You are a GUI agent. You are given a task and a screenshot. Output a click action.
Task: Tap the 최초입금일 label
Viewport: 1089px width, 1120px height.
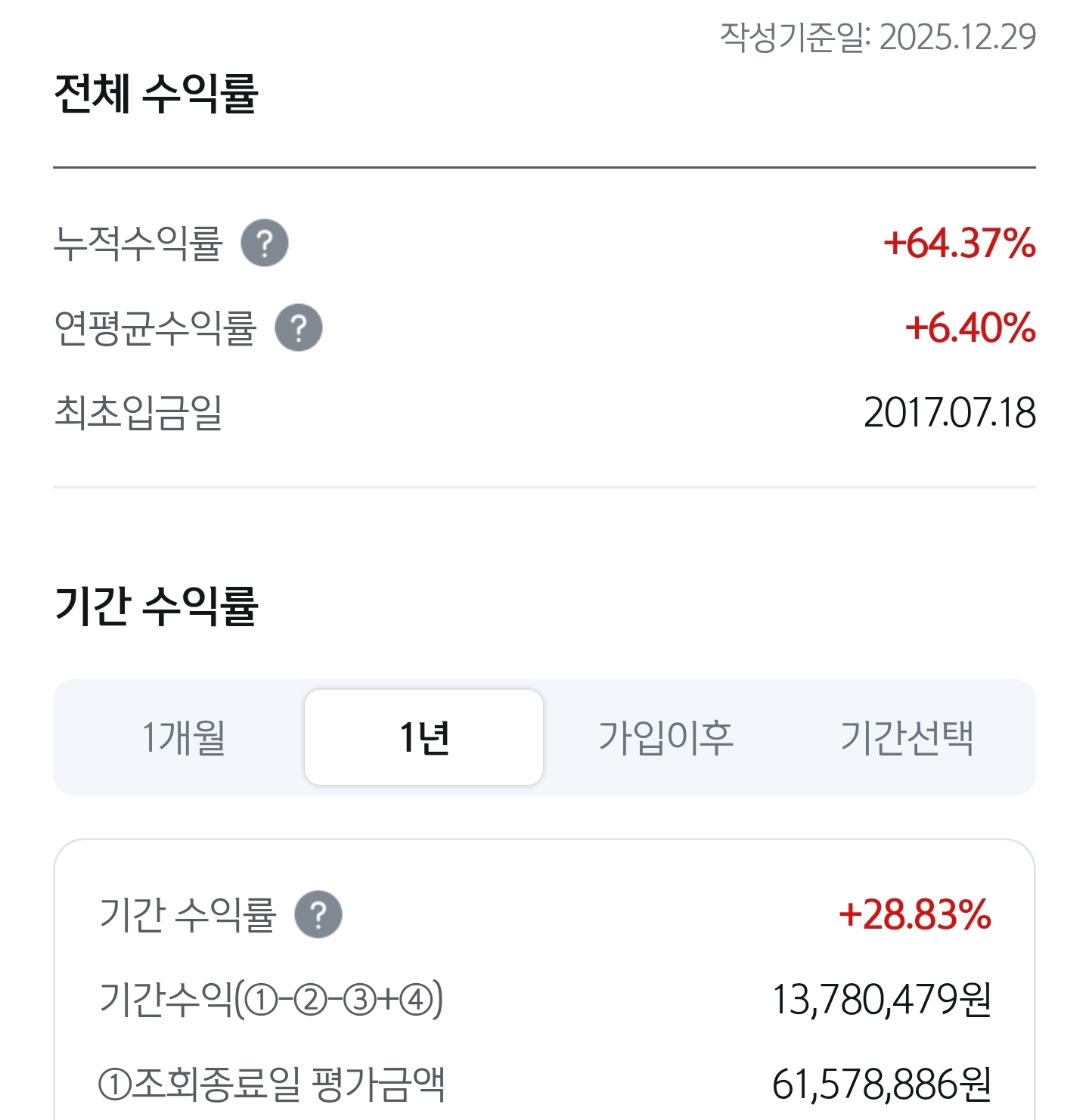point(138,413)
